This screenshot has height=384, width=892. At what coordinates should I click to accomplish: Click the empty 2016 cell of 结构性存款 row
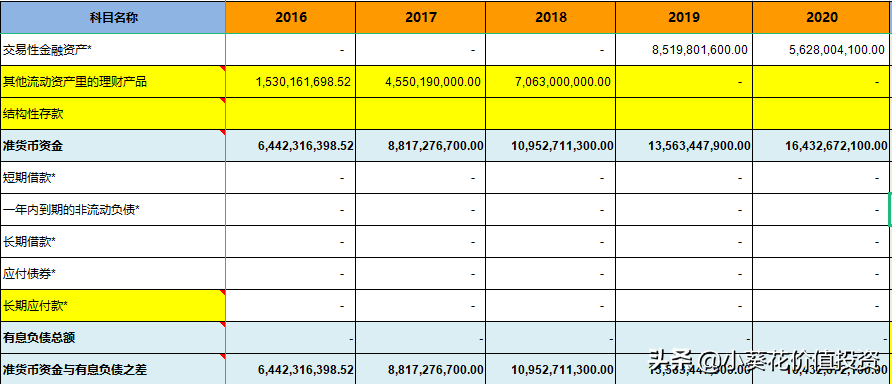(x=291, y=114)
